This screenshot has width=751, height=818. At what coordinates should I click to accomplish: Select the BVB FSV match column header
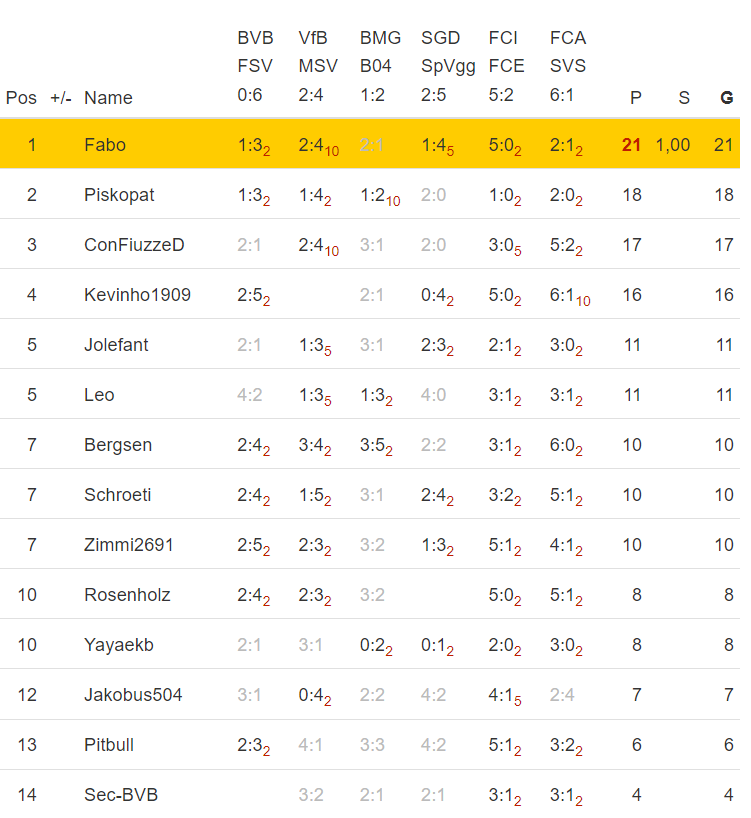click(x=256, y=67)
